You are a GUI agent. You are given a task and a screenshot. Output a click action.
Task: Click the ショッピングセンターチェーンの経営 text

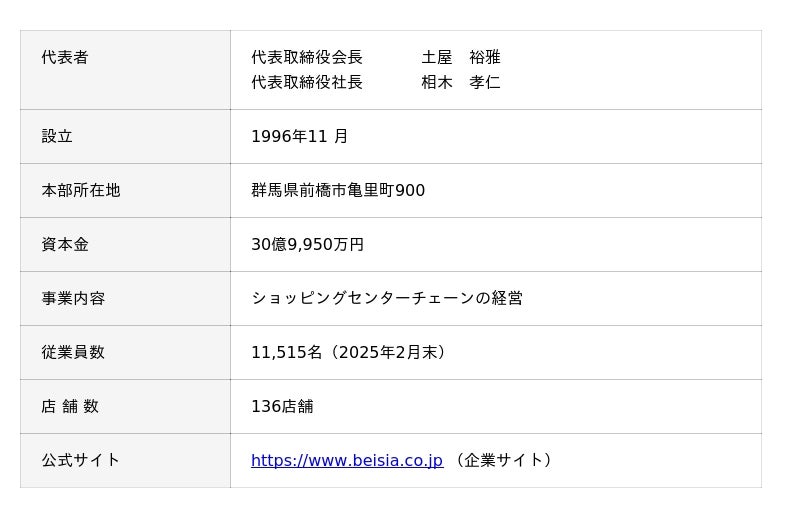pos(387,299)
